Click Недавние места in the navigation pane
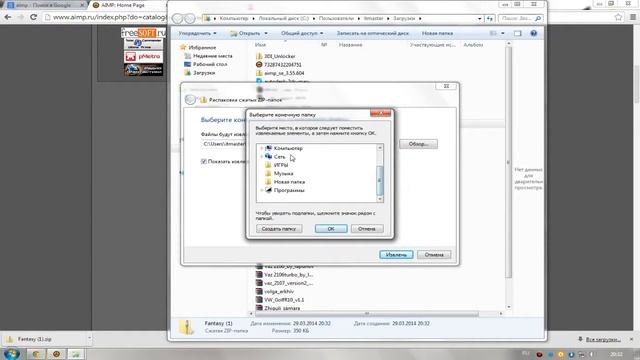Image resolution: width=640 pixels, height=360 pixels. point(212,56)
